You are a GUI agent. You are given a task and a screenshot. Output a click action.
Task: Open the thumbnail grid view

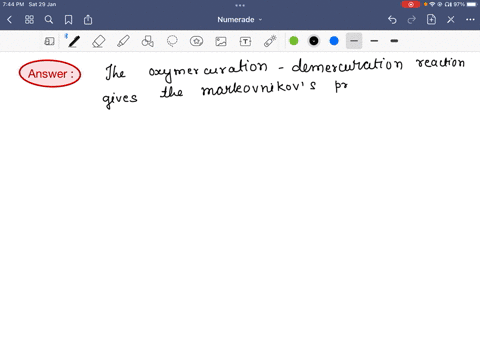(29, 20)
